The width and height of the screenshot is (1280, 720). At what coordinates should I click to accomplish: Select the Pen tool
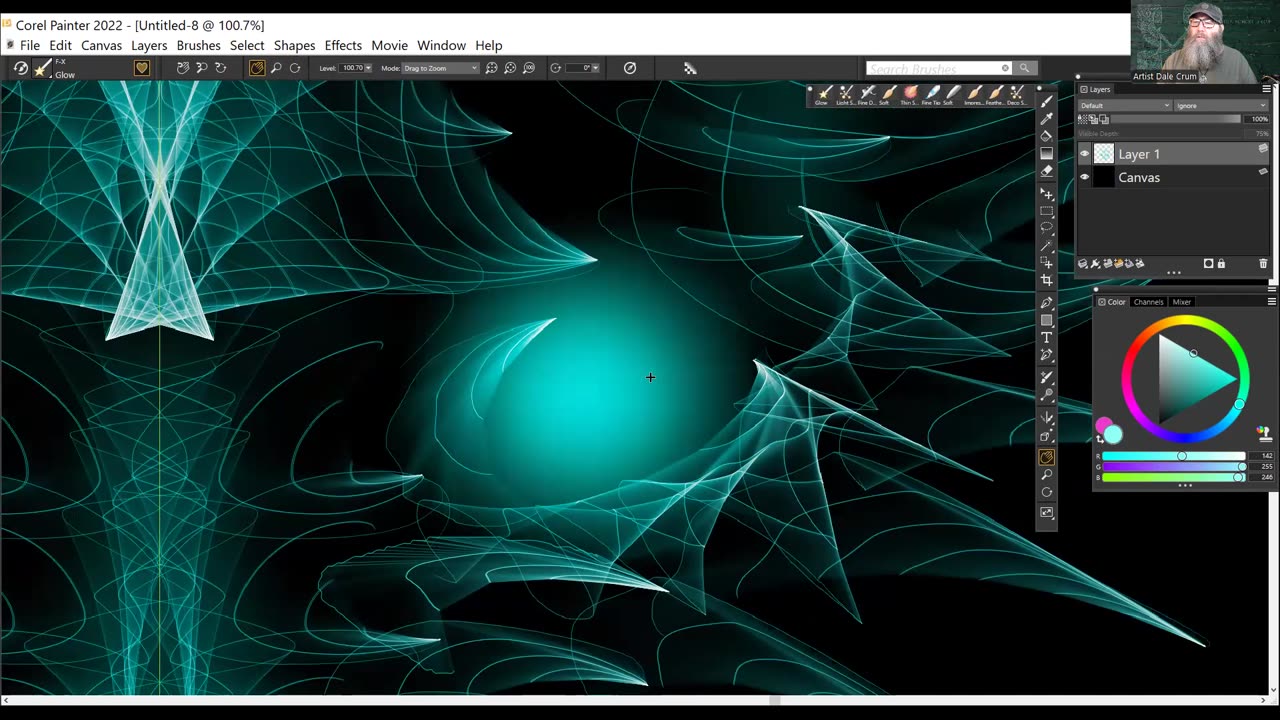coord(1047,303)
